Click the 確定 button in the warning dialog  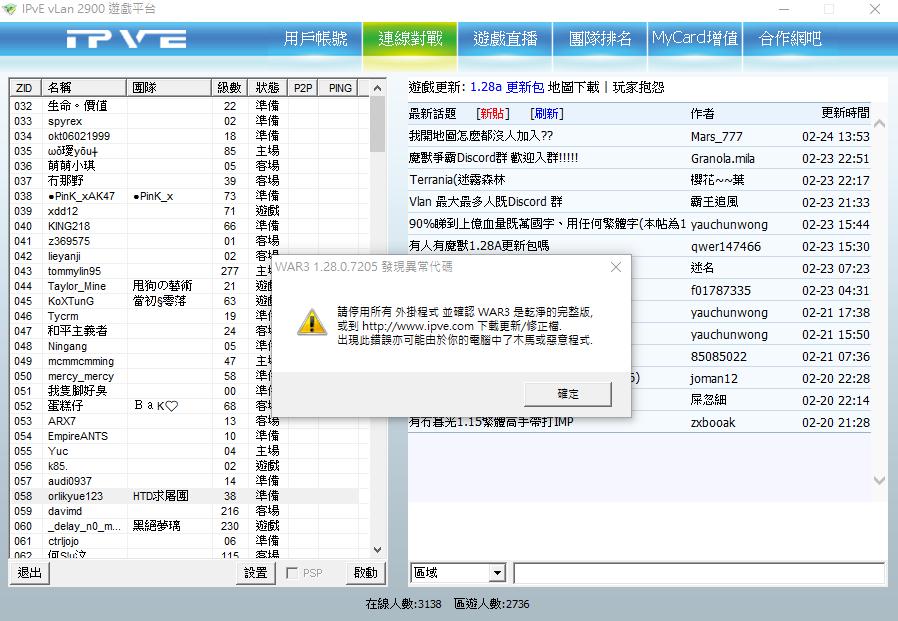568,394
